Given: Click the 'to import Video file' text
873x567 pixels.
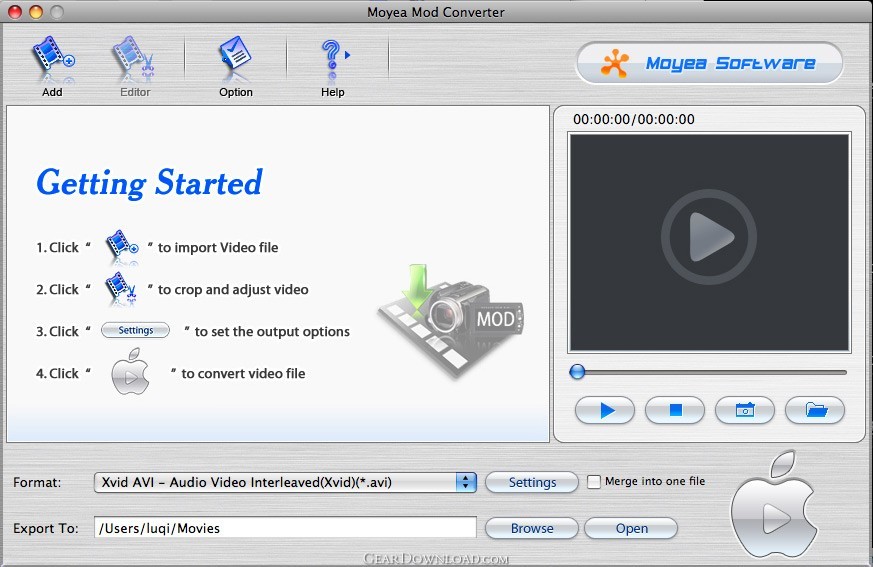Looking at the screenshot, I should pyautogui.click(x=218, y=247).
